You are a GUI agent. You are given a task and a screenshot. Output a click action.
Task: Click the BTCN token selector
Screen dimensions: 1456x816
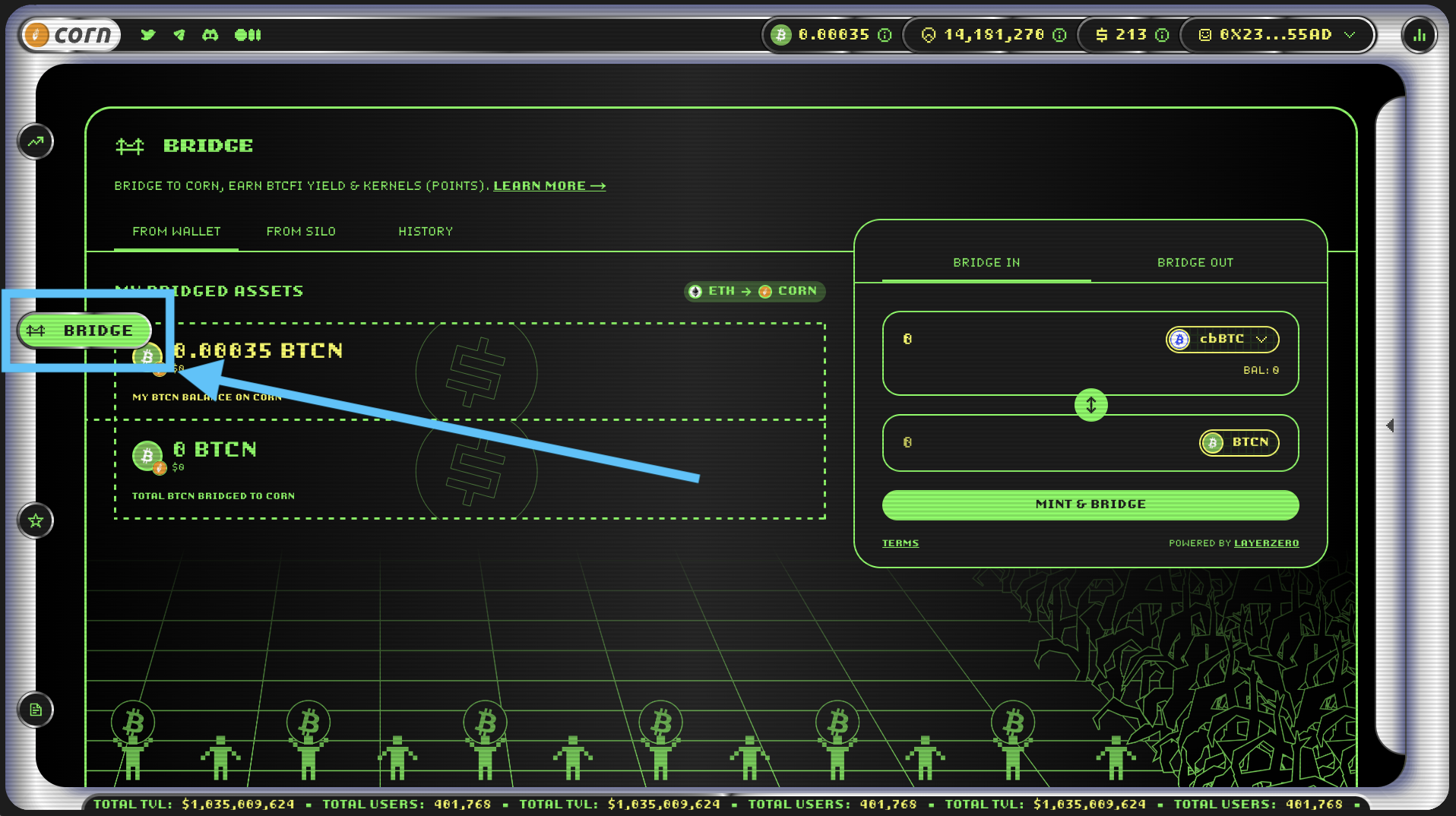pyautogui.click(x=1239, y=443)
